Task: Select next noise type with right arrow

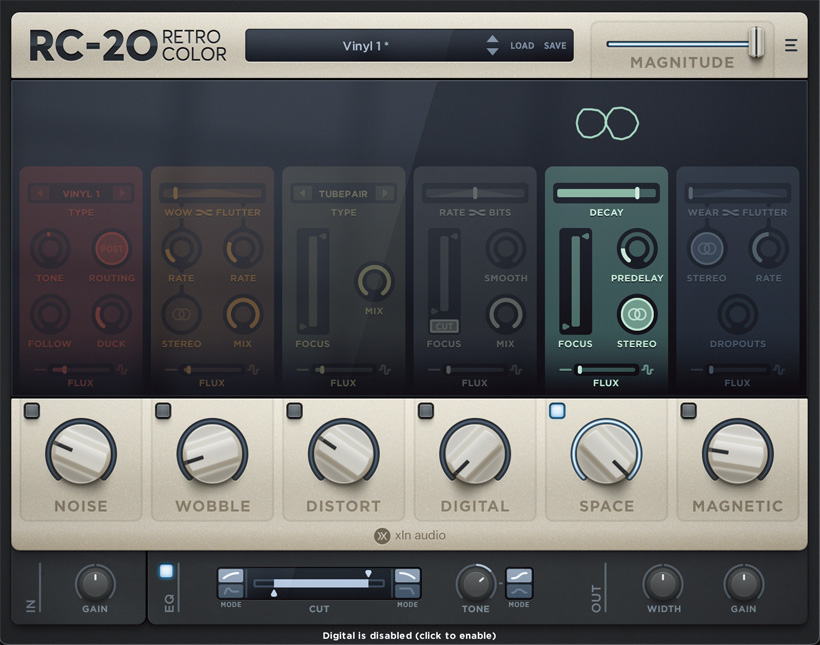Action: coord(122,194)
